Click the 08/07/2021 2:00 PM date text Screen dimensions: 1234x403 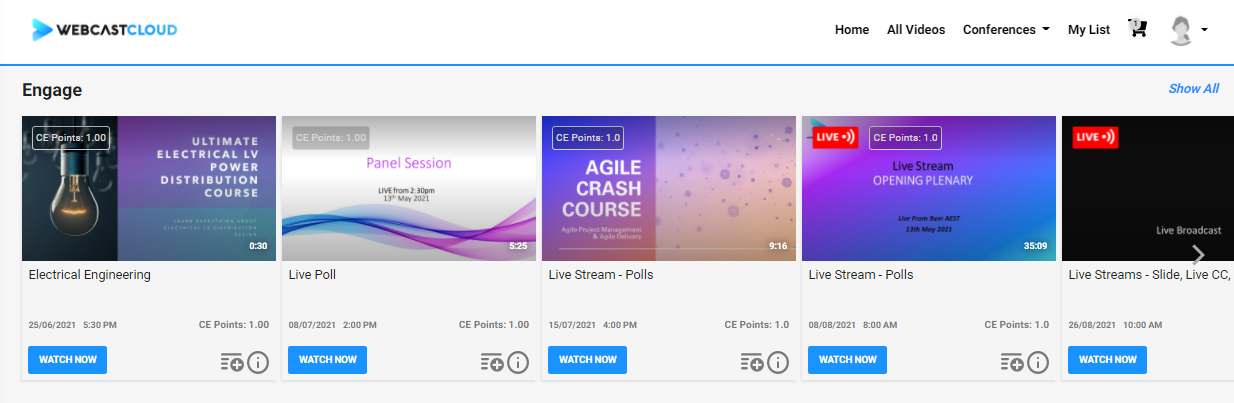coord(331,325)
